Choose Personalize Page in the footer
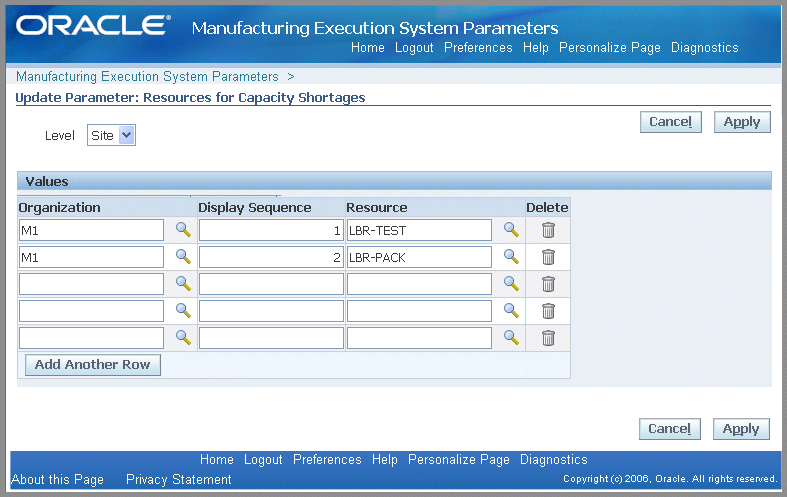The width and height of the screenshot is (787, 497). [x=459, y=459]
